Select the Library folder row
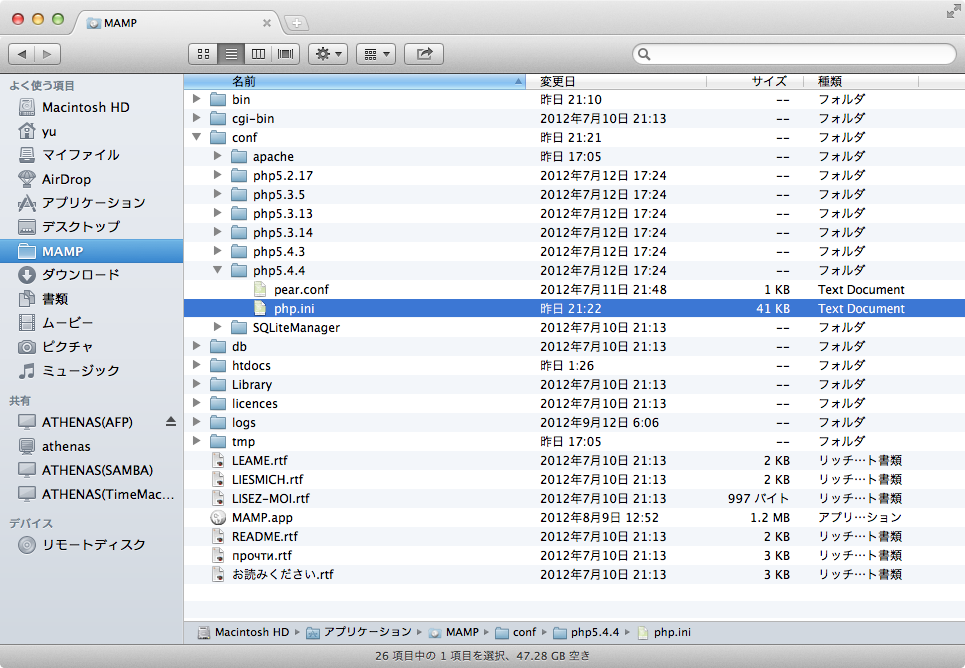 [574, 384]
